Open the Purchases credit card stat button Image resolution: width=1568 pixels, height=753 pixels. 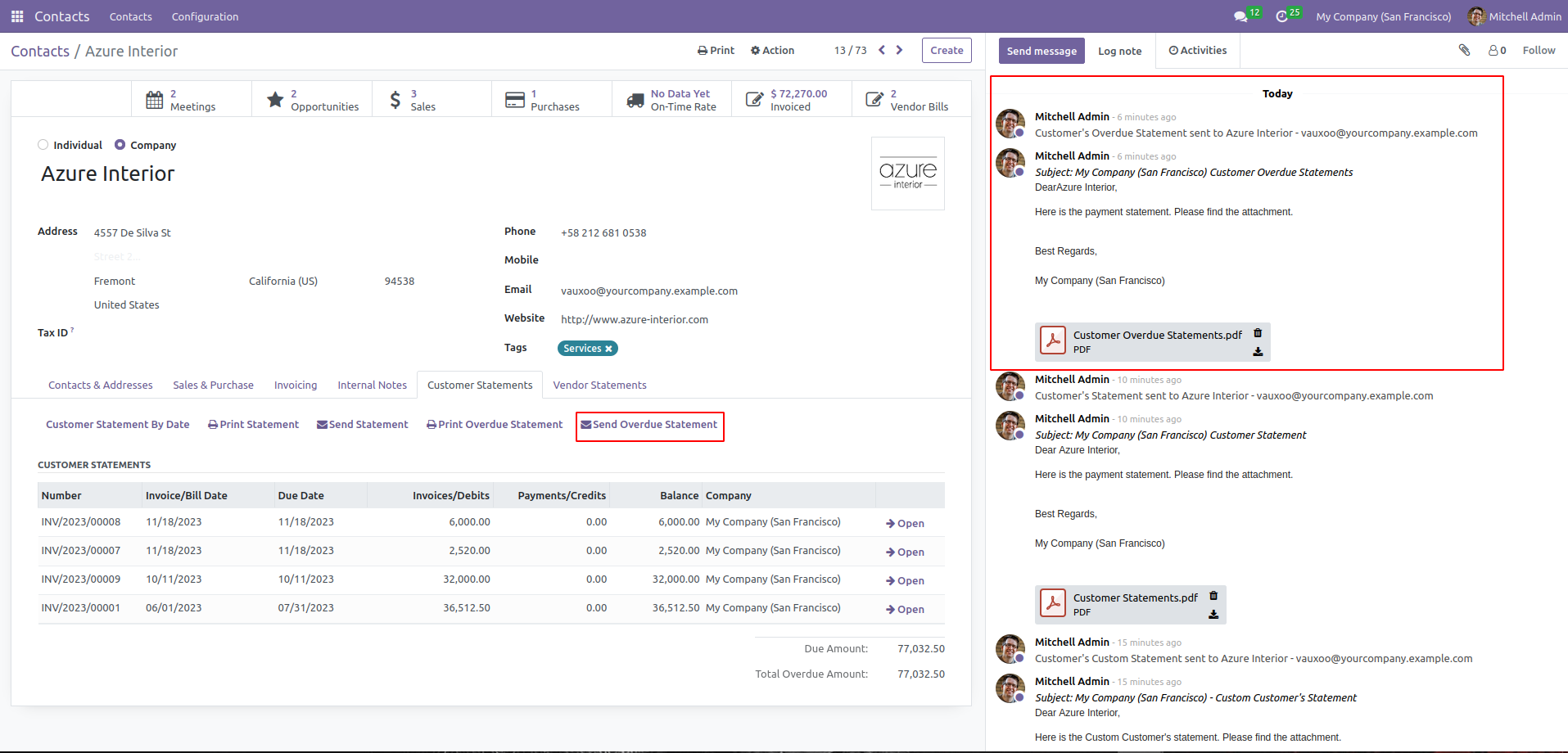click(x=552, y=100)
